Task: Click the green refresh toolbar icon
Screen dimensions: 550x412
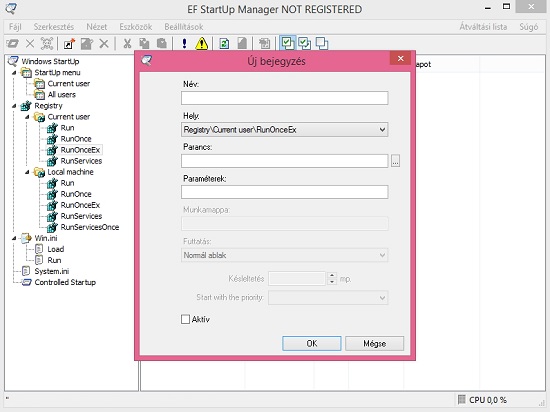Action: [x=224, y=44]
